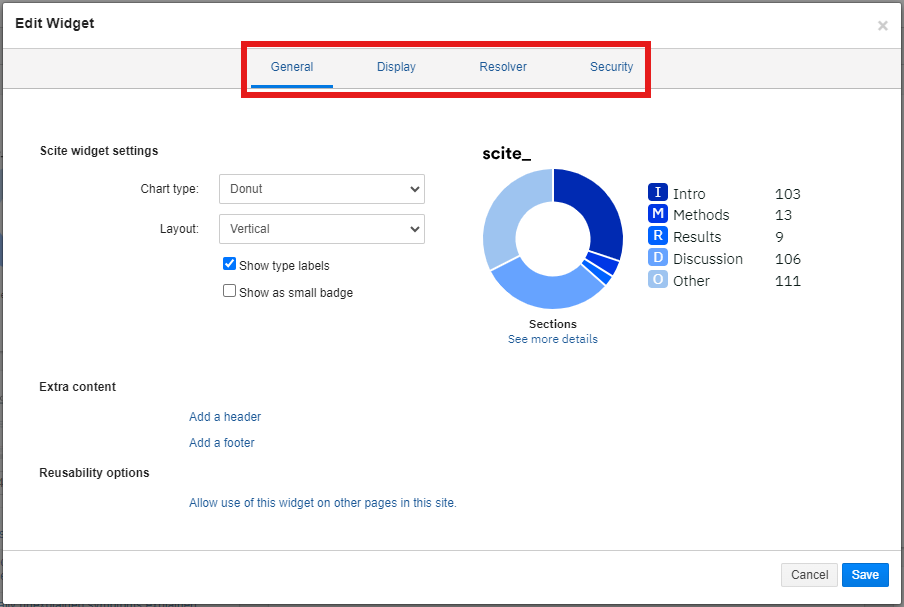The image size is (904, 607).
Task: Click the Save button
Action: [x=864, y=574]
